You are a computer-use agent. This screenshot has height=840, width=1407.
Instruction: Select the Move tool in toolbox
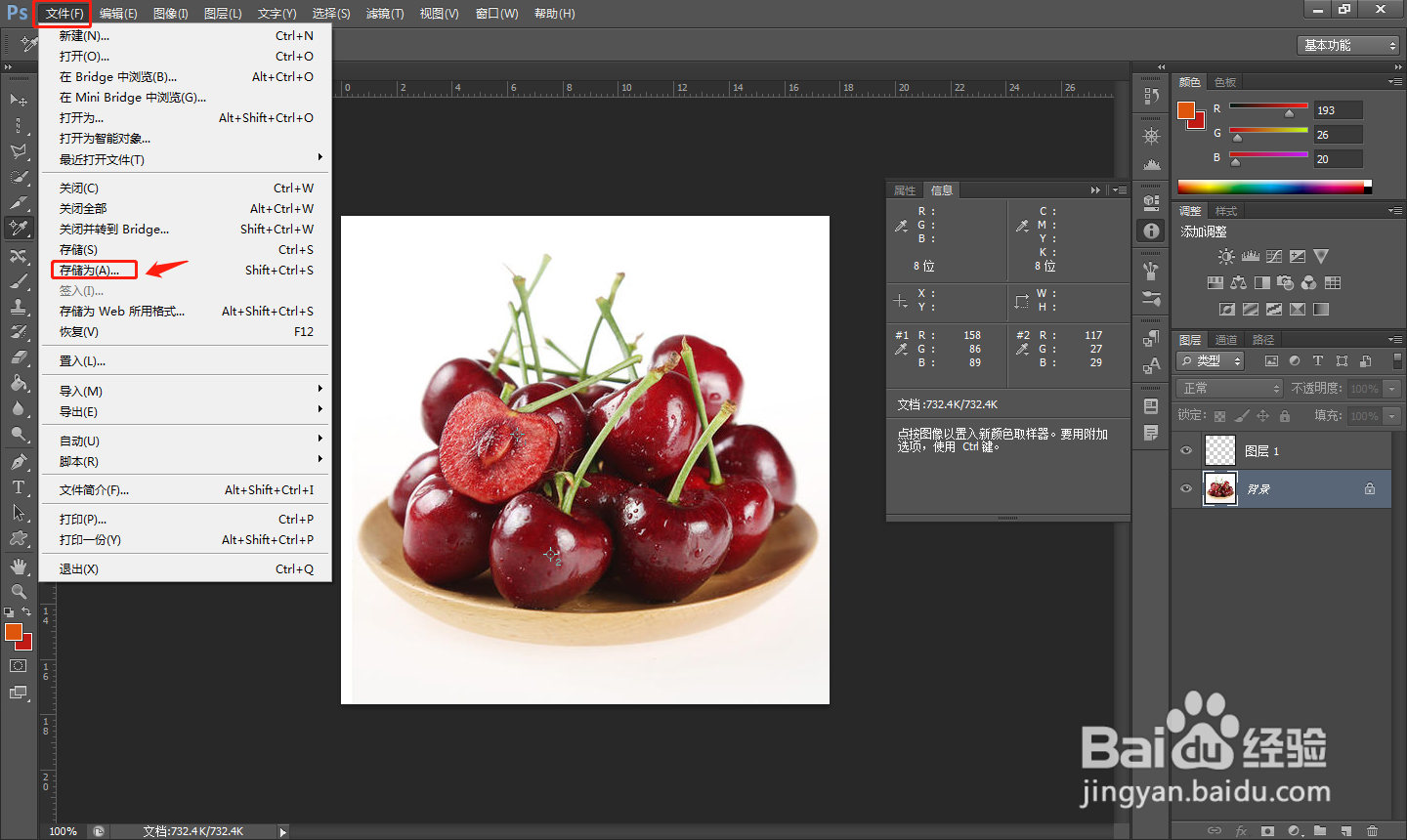point(19,100)
